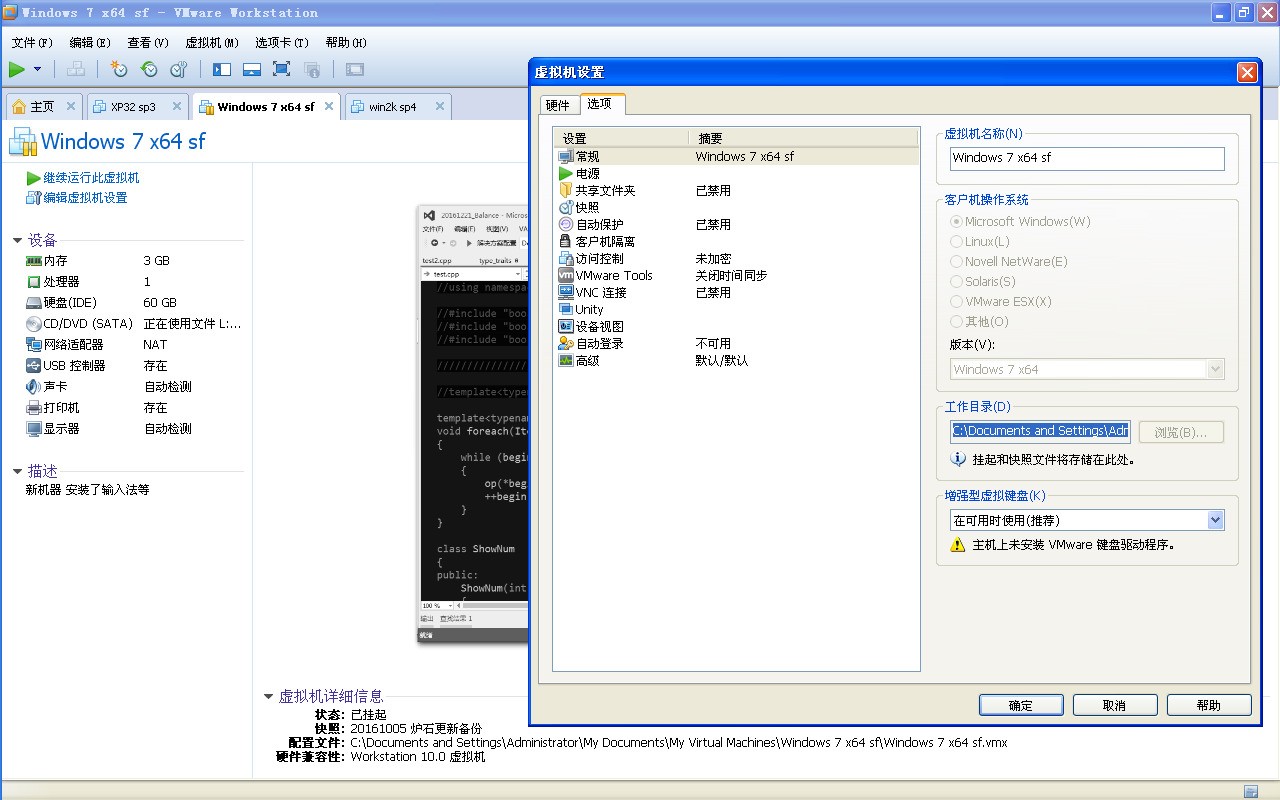The image size is (1280, 800).
Task: Click the VM screen preview thumbnail
Action: click(x=473, y=424)
